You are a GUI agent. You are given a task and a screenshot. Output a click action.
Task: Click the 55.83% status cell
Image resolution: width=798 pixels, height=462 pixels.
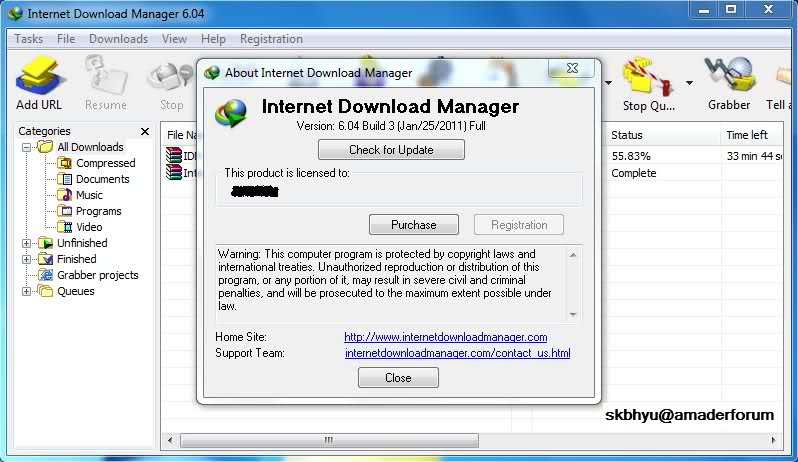631,156
